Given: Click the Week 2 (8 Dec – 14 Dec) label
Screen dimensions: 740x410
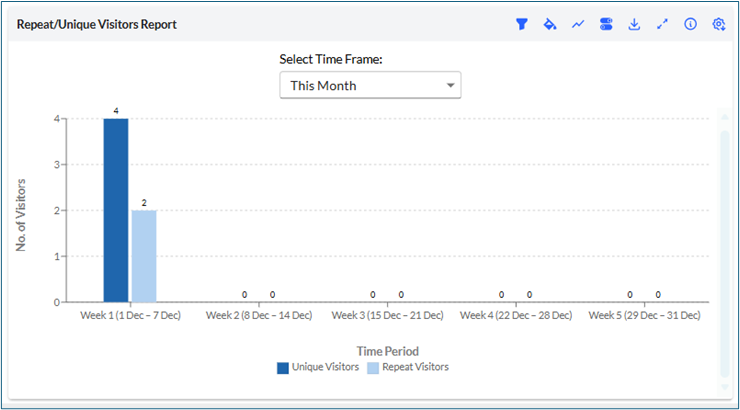Looking at the screenshot, I should pos(259,315).
